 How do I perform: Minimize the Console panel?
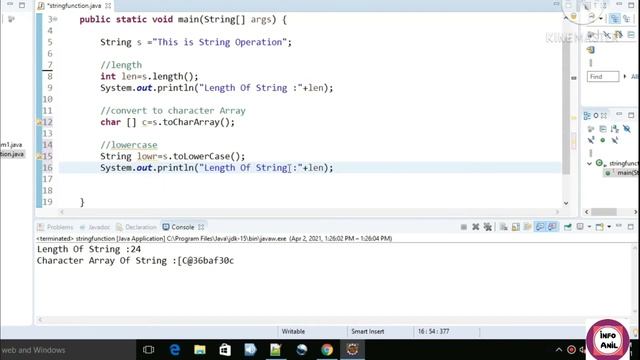tap(619, 226)
